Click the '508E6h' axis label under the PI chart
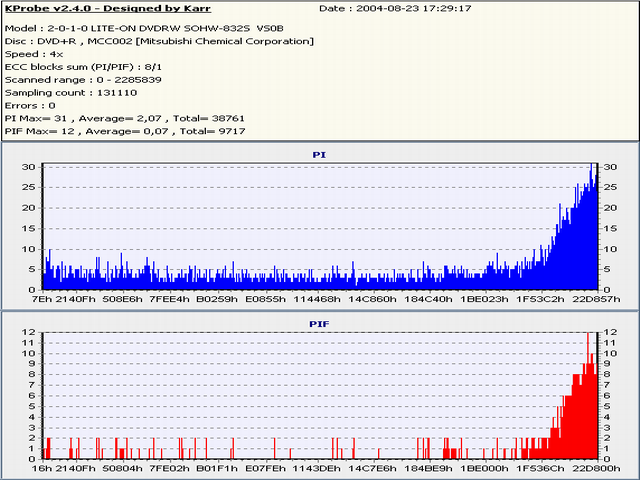640x480 pixels. 122,299
